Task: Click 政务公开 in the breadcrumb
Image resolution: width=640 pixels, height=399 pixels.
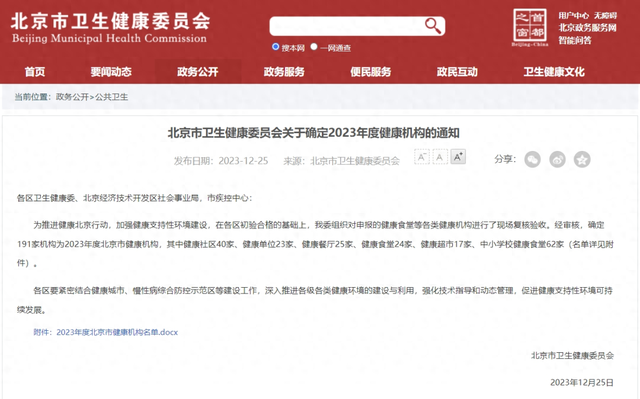Action: coord(72,97)
